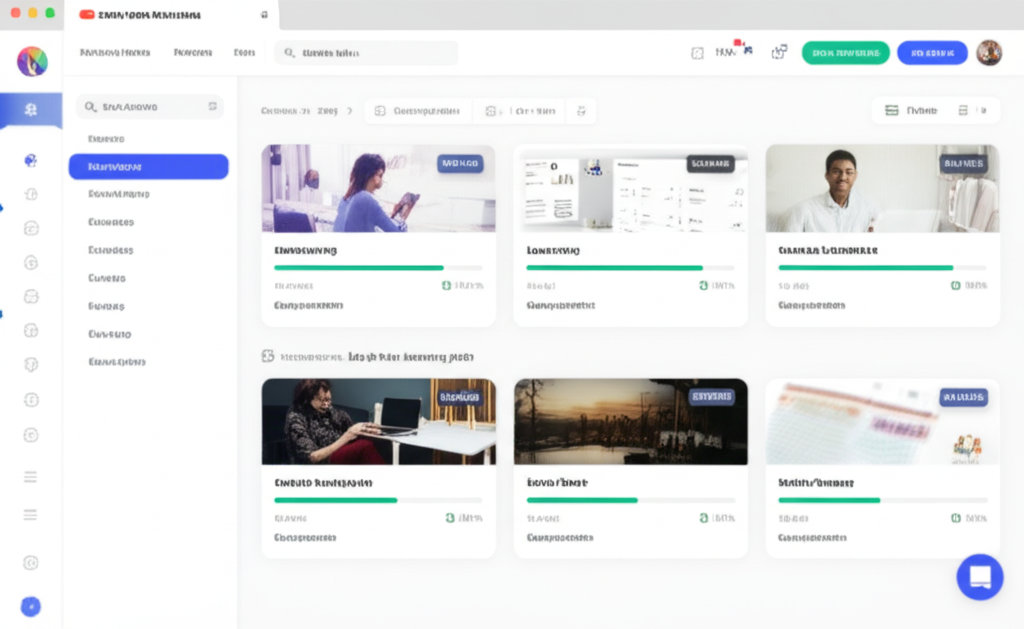The height and width of the screenshot is (629, 1024).
Task: Toggle the small grid view icon at far right
Action: pyautogui.click(x=968, y=111)
